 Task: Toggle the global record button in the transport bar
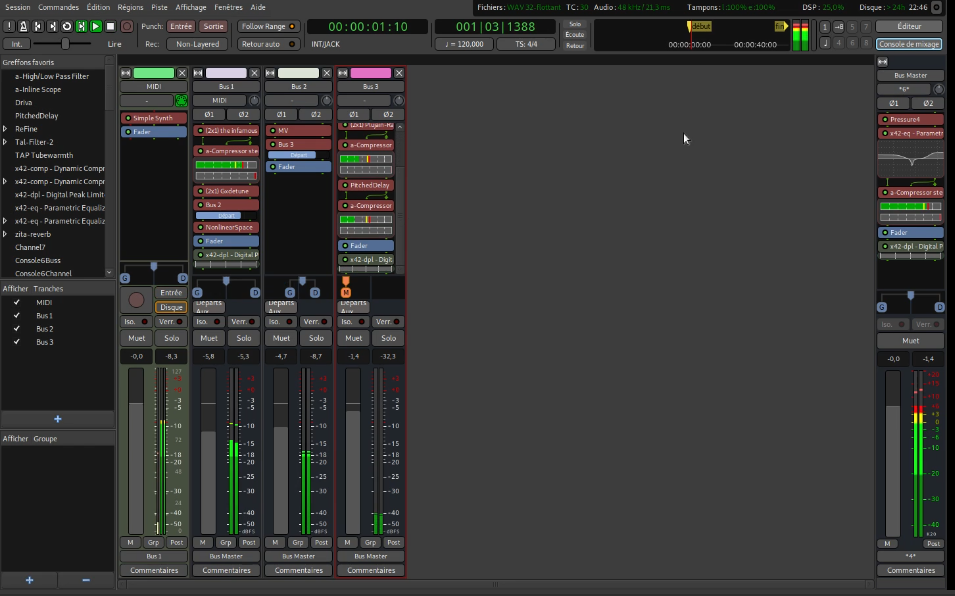tap(125, 26)
